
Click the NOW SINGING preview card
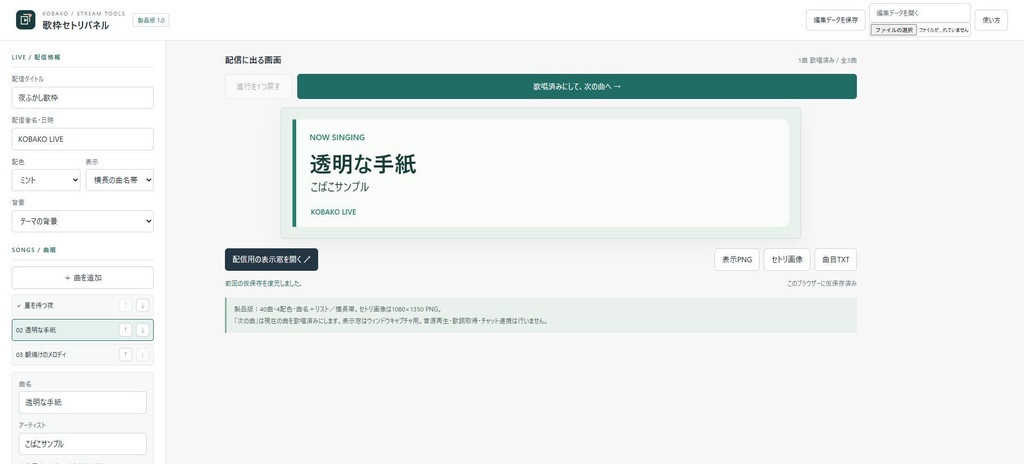point(541,173)
